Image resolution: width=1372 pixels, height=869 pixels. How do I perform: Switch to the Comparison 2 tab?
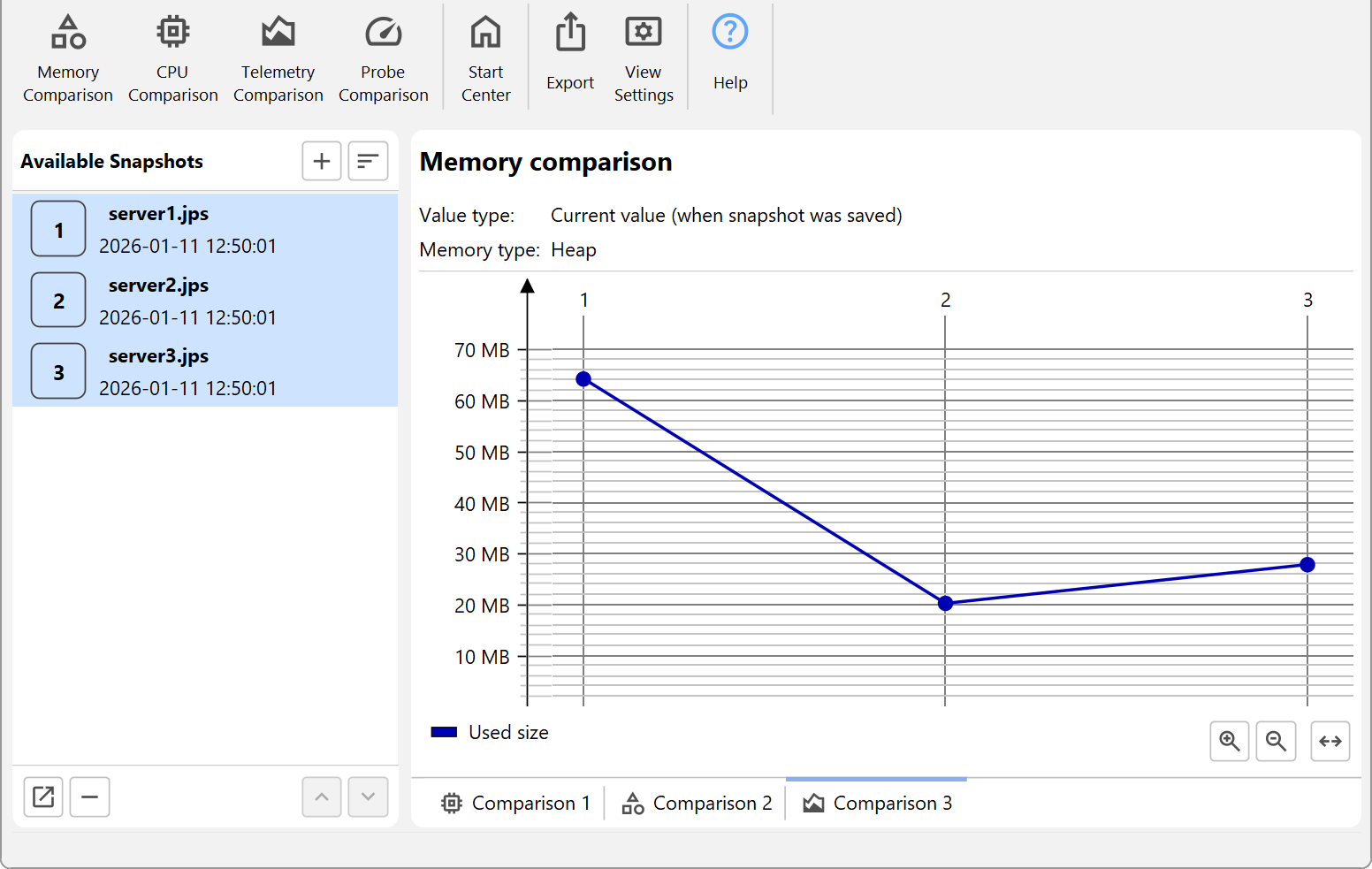pos(697,803)
